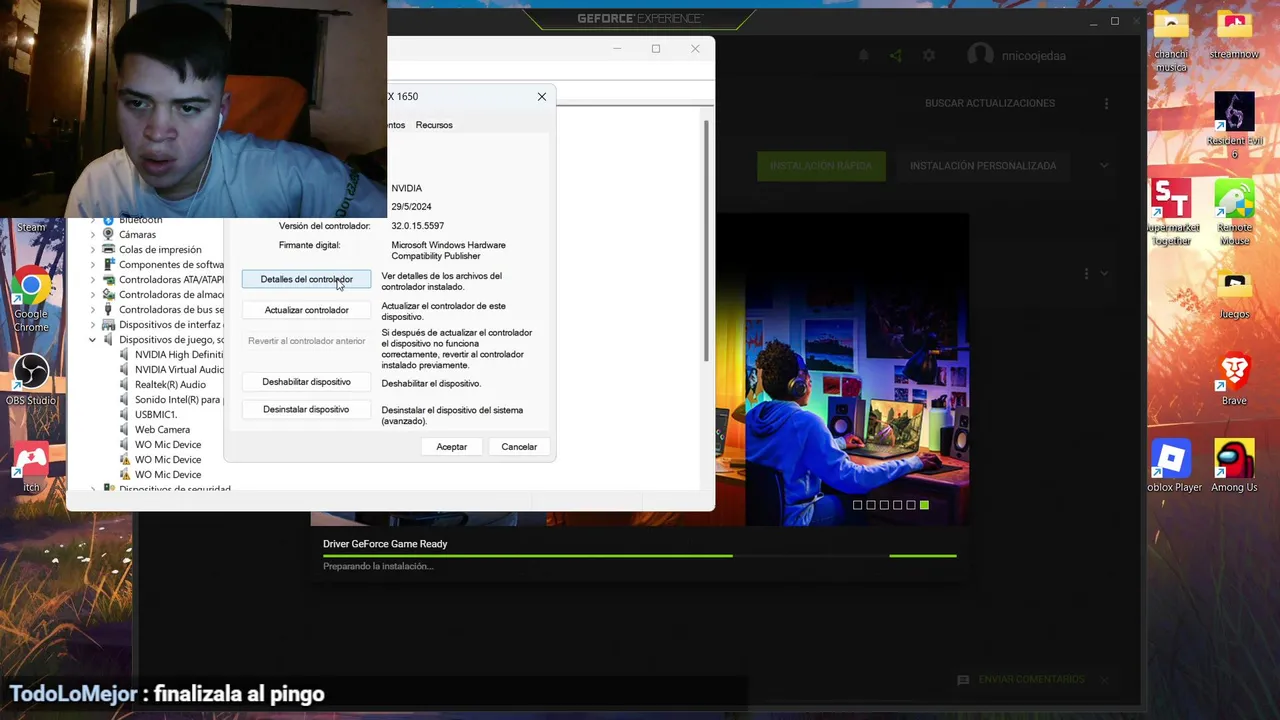Click the Driver GeForce Game Ready title
The image size is (1280, 720).
coord(385,544)
